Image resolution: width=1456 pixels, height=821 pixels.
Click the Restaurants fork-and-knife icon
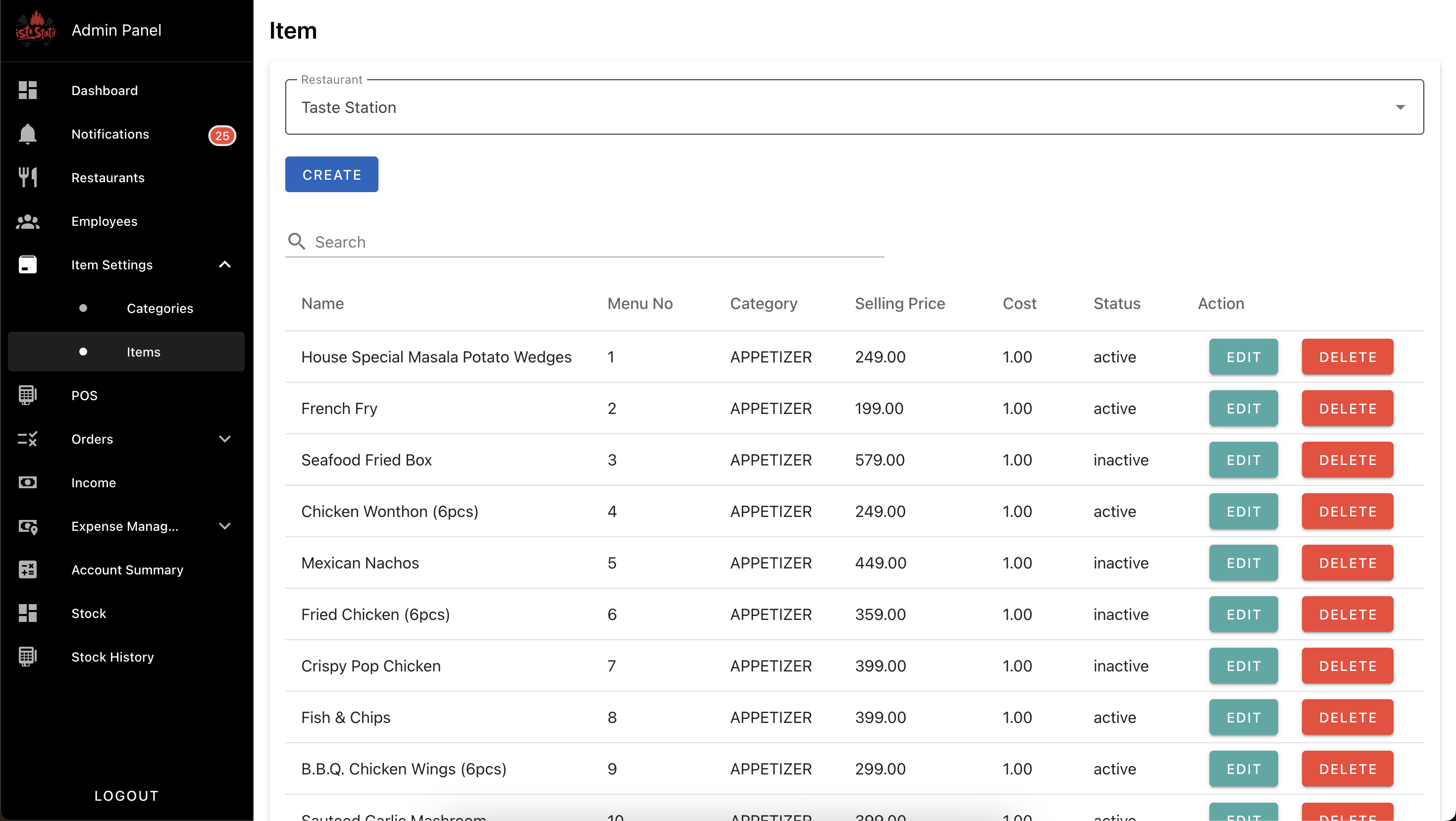(27, 177)
